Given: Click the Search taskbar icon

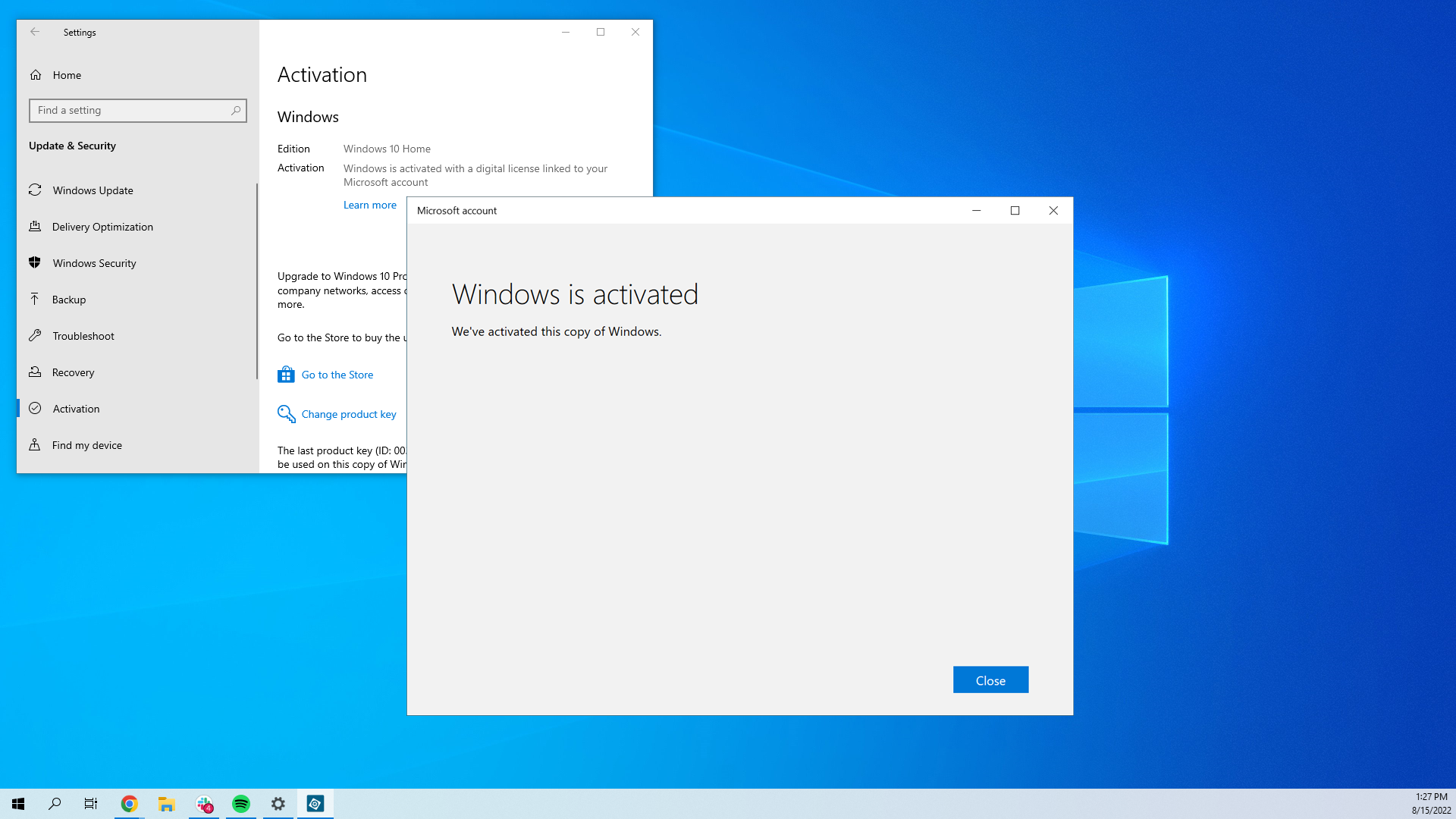Looking at the screenshot, I should pos(54,804).
